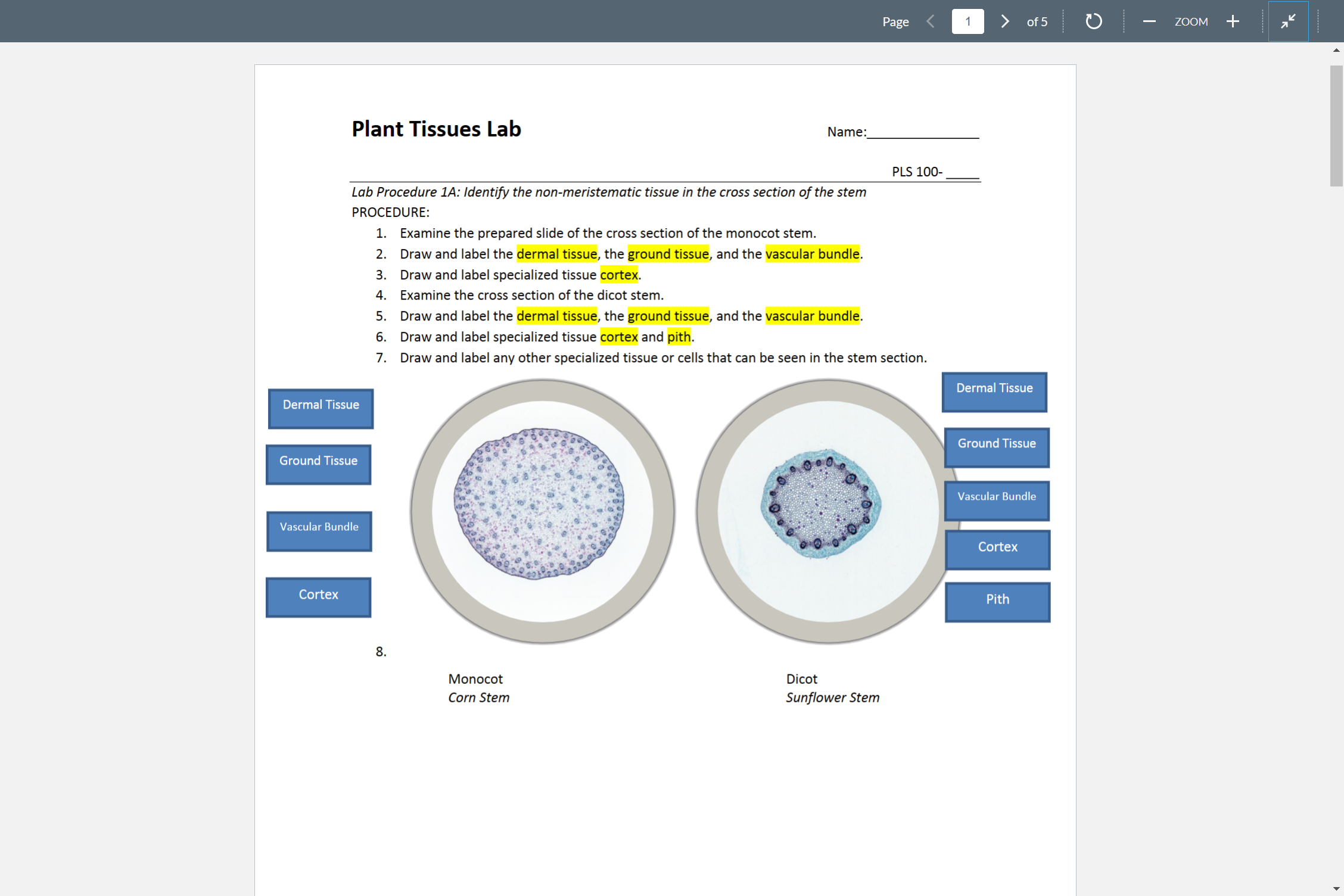The image size is (1344, 896).
Task: Click the left Cortex label
Action: point(318,597)
